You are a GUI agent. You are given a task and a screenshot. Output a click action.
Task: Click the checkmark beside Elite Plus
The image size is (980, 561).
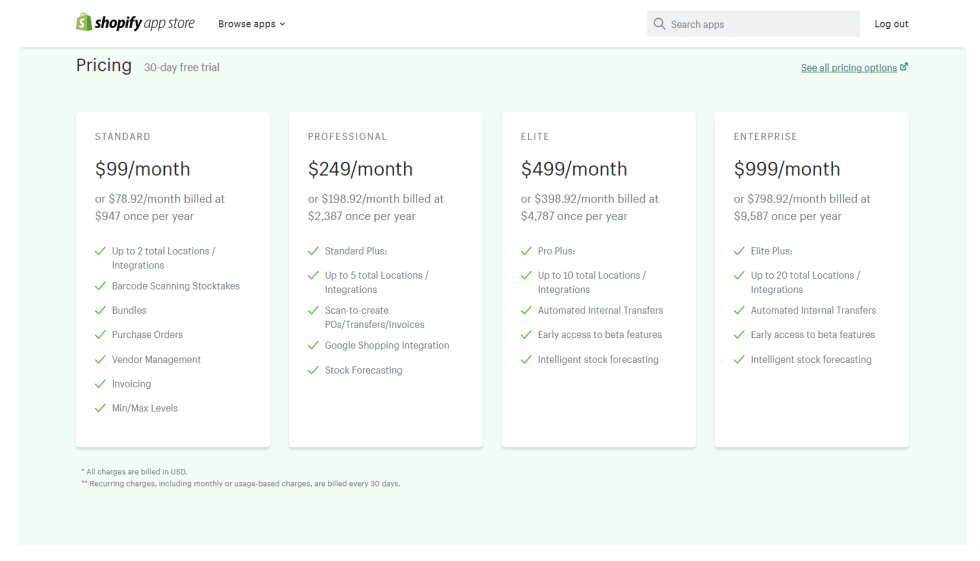click(x=739, y=251)
